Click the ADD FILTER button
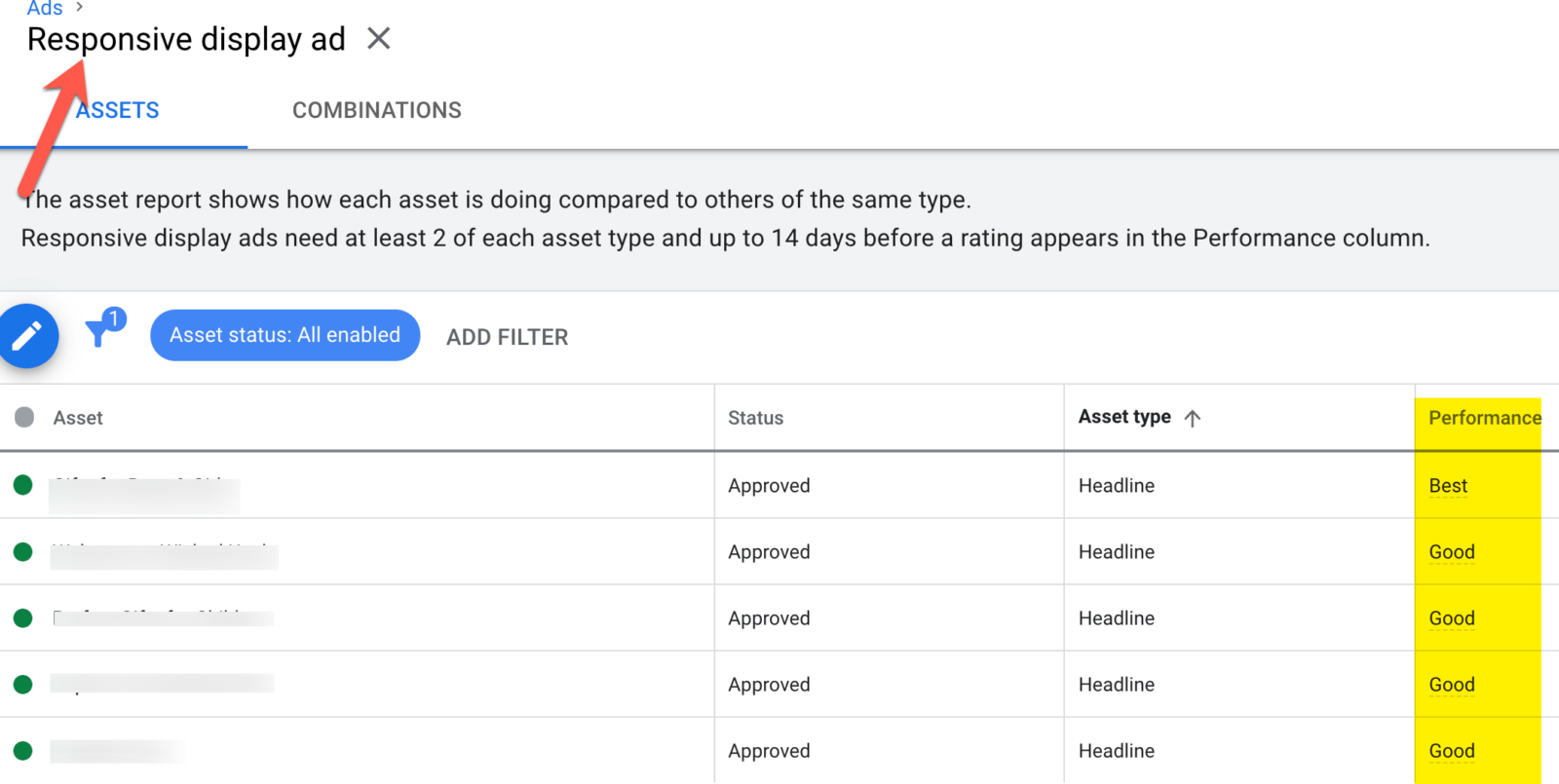Viewport: 1559px width, 784px height. pos(507,337)
